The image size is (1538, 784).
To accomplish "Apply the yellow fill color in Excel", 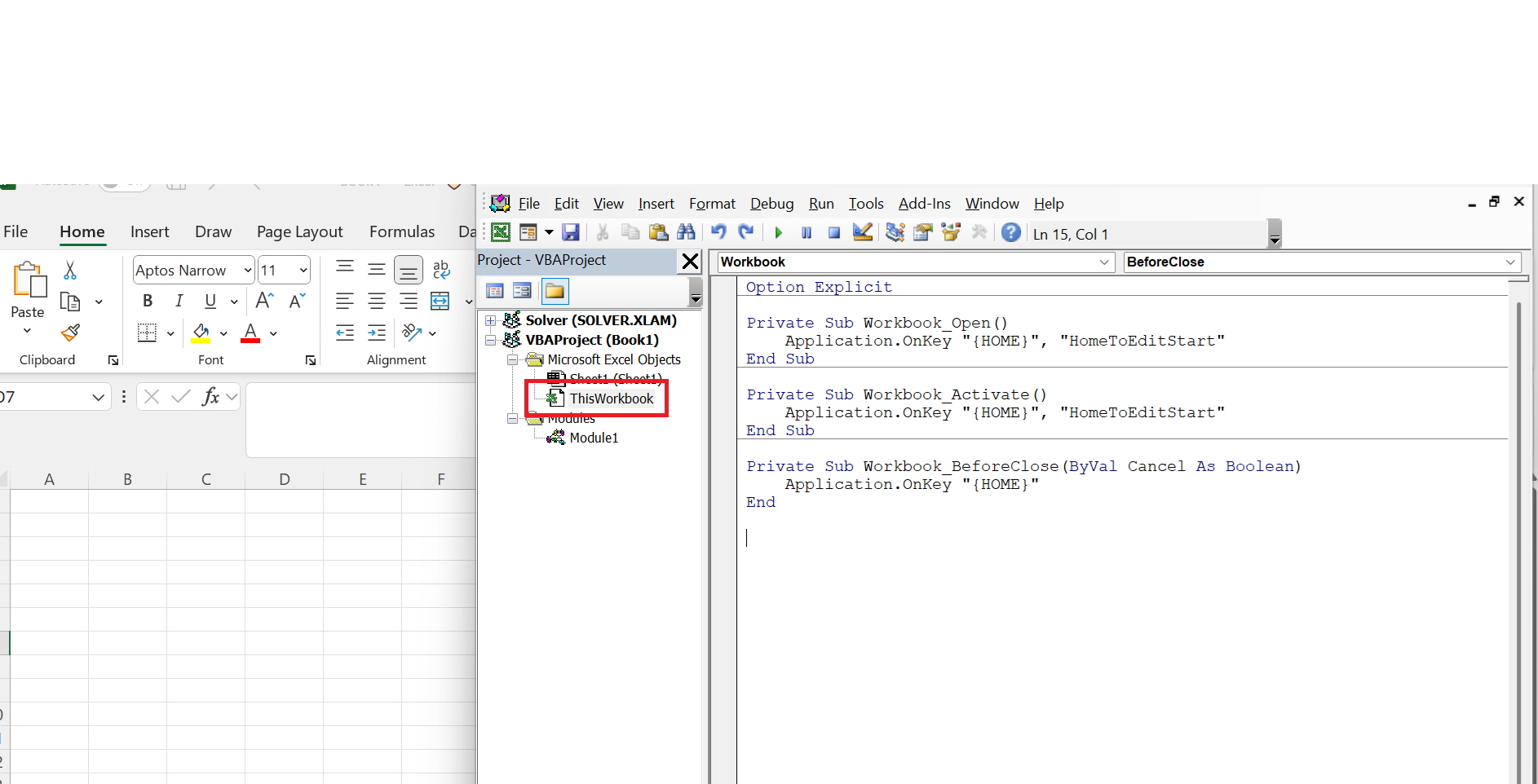I will pyautogui.click(x=201, y=333).
